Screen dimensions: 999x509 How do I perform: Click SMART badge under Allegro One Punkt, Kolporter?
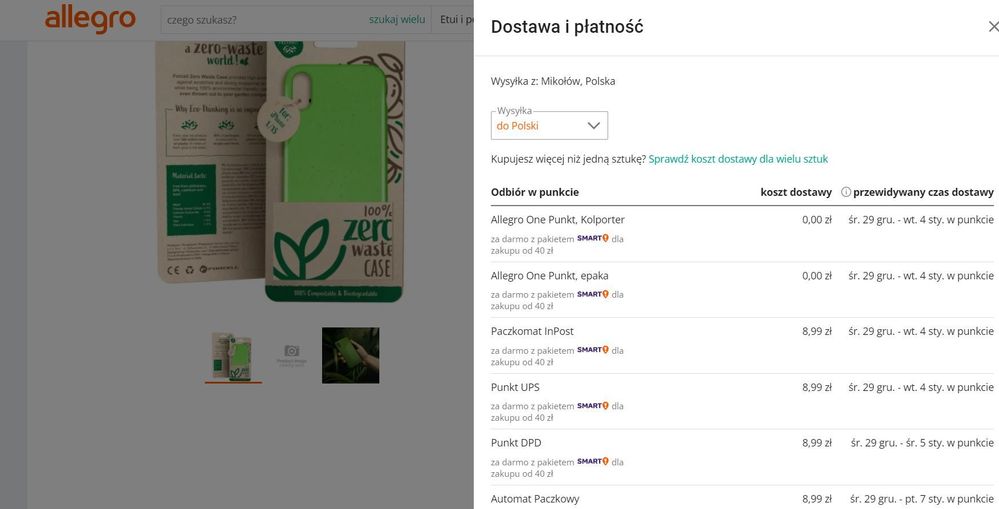593,239
